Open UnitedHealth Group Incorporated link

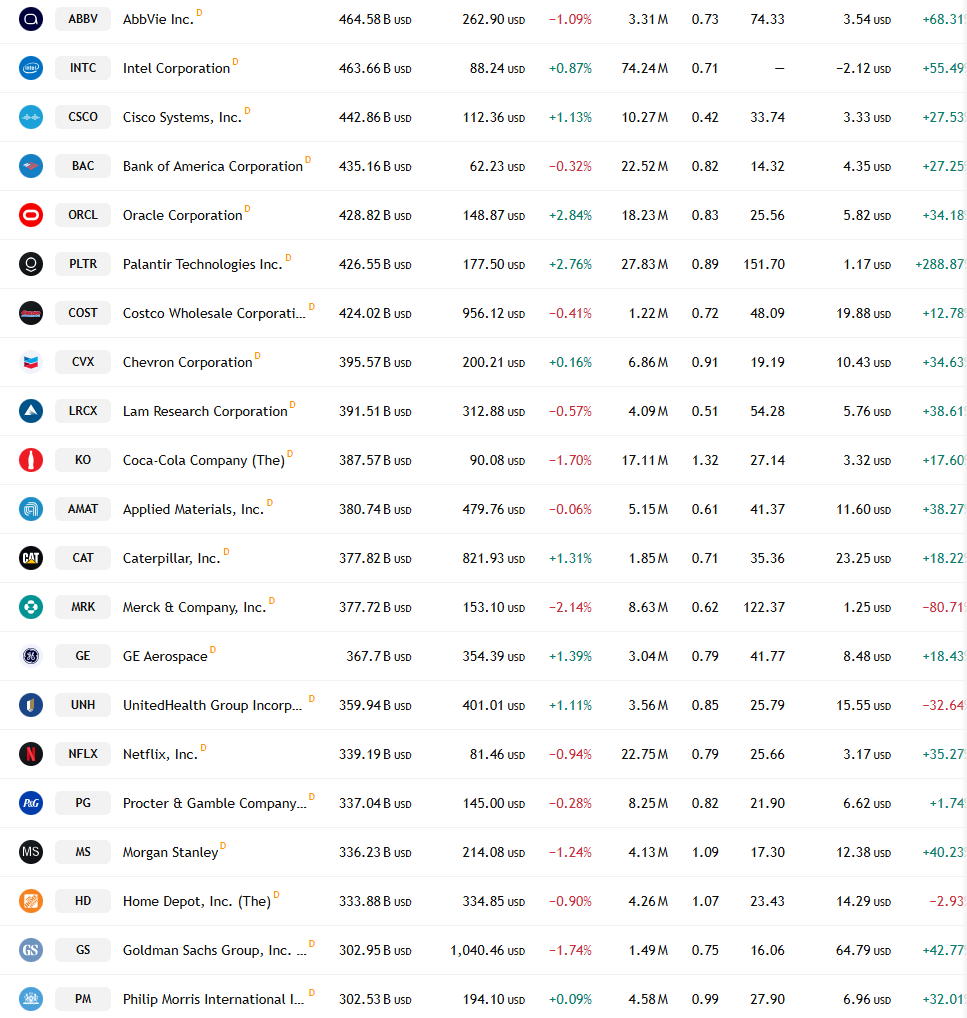(212, 706)
